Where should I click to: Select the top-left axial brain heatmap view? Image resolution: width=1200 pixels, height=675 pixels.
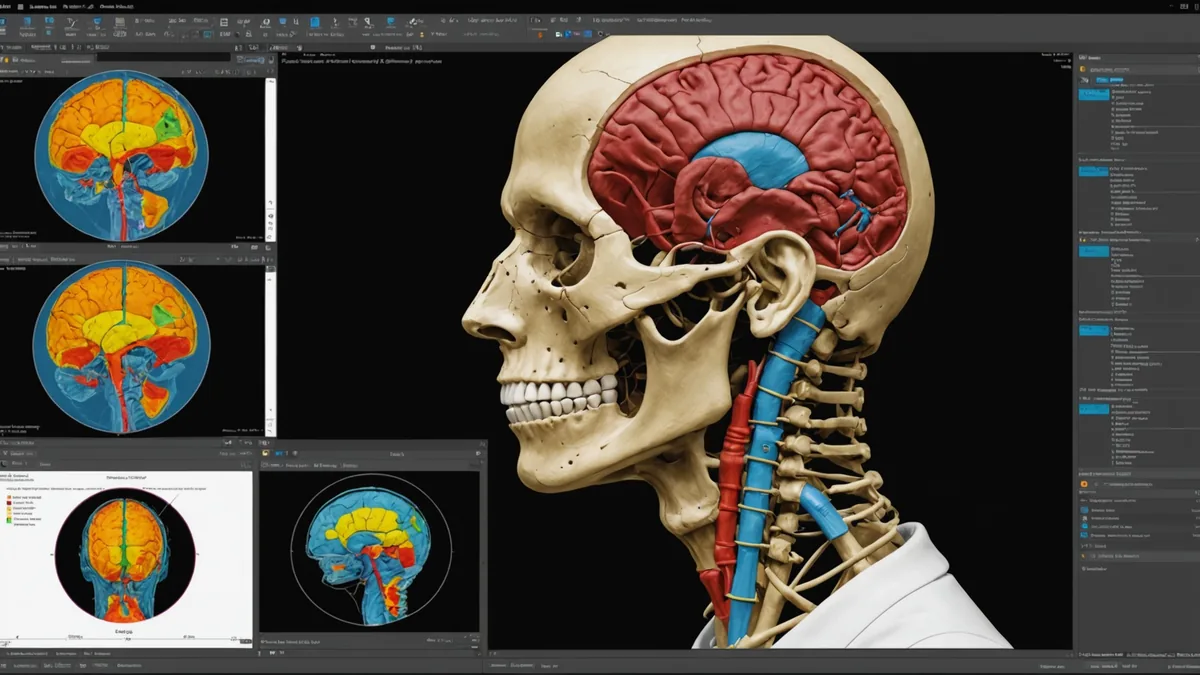click(x=121, y=154)
